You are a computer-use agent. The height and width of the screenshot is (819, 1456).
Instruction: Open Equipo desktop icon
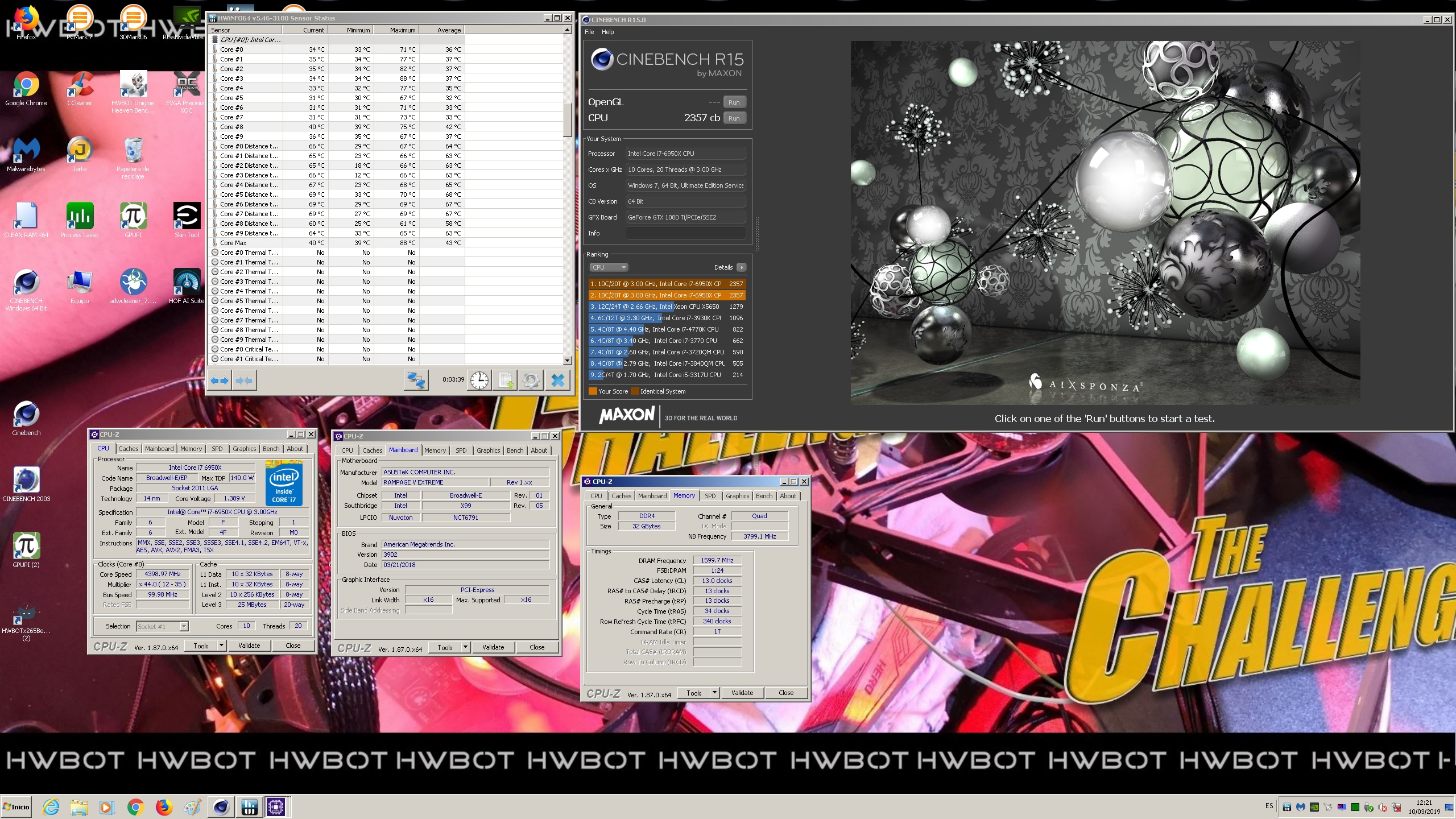click(x=80, y=287)
